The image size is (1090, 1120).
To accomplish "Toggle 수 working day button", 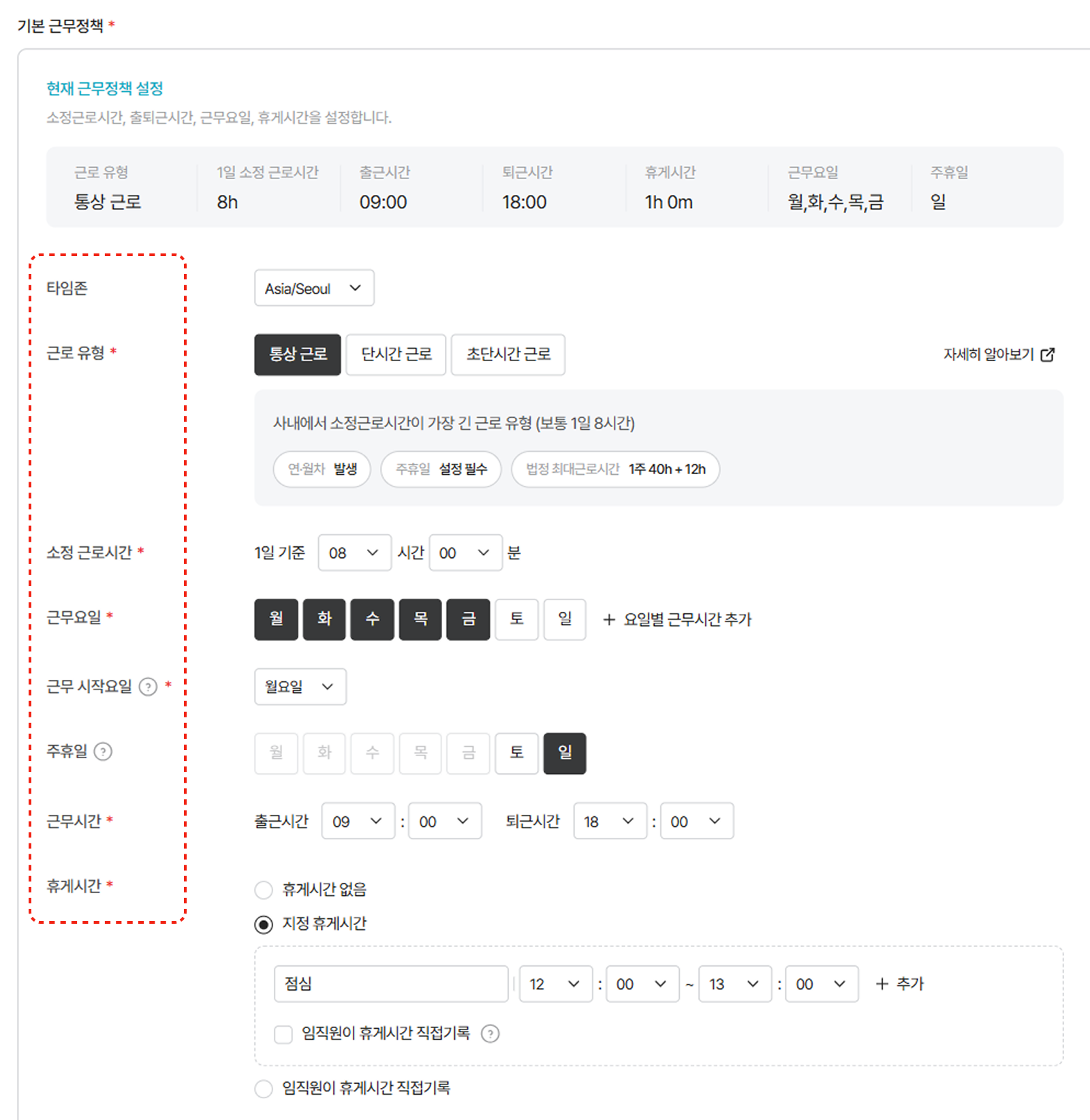I will coord(372,619).
